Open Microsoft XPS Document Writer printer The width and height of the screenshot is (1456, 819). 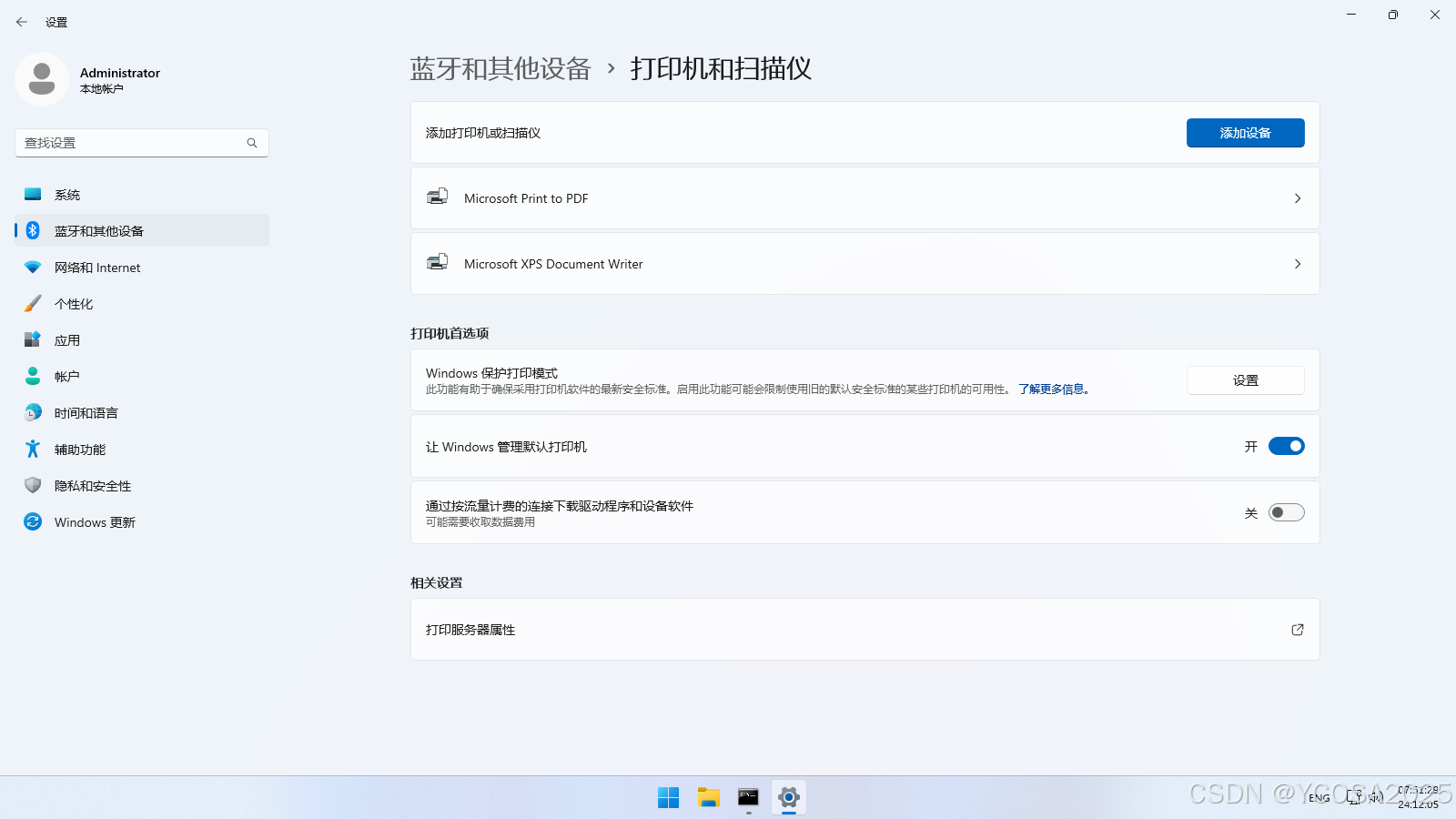pos(864,264)
